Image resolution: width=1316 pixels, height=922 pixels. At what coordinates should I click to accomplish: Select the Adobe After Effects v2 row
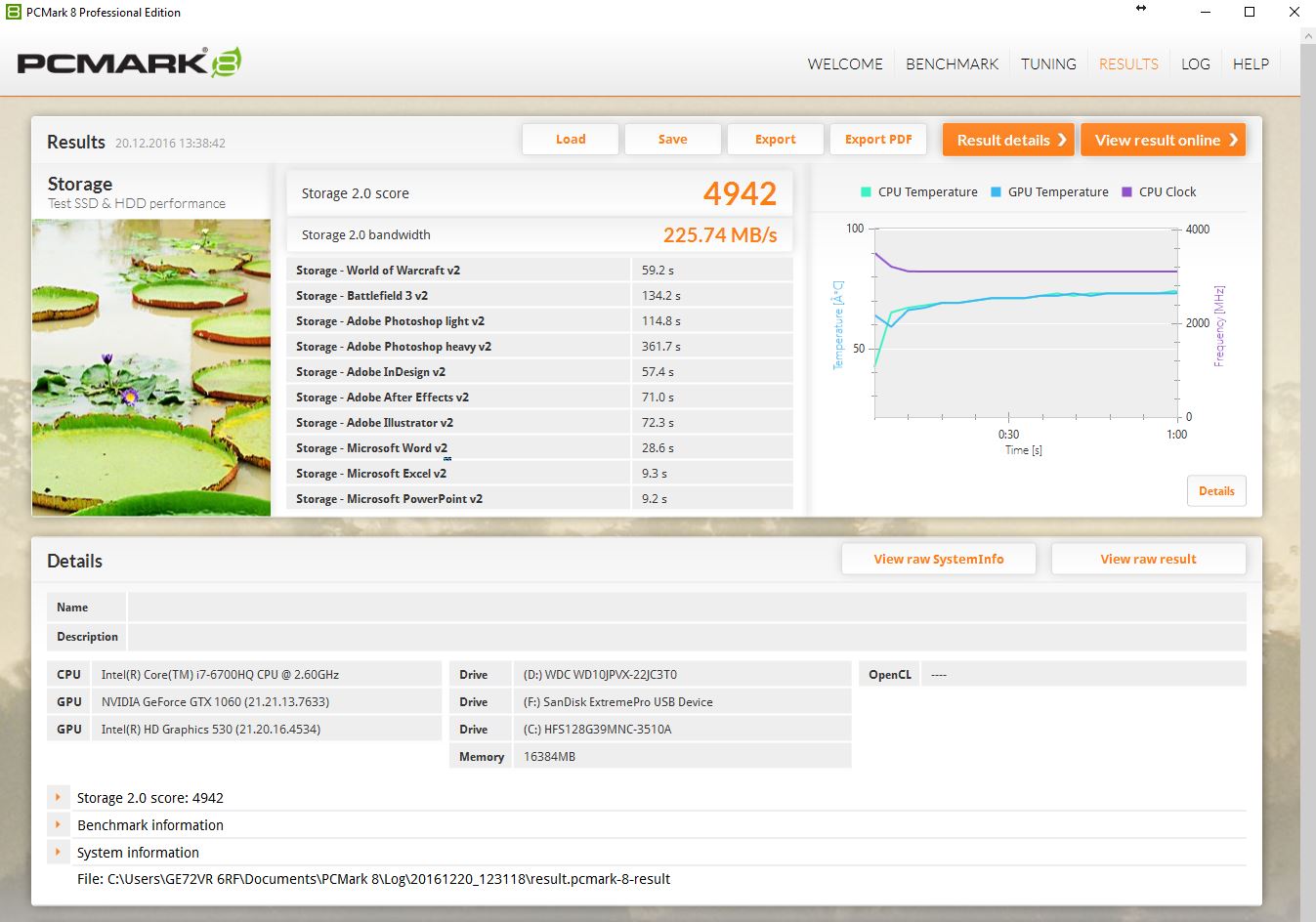pos(539,398)
